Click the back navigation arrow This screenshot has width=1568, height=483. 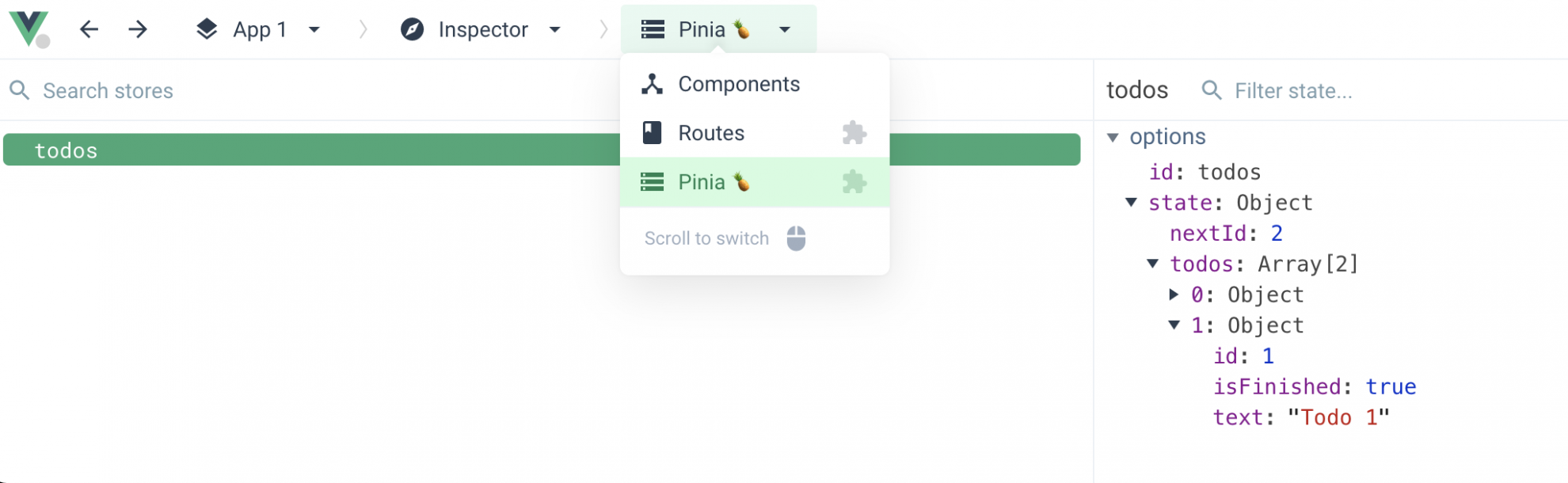click(89, 29)
